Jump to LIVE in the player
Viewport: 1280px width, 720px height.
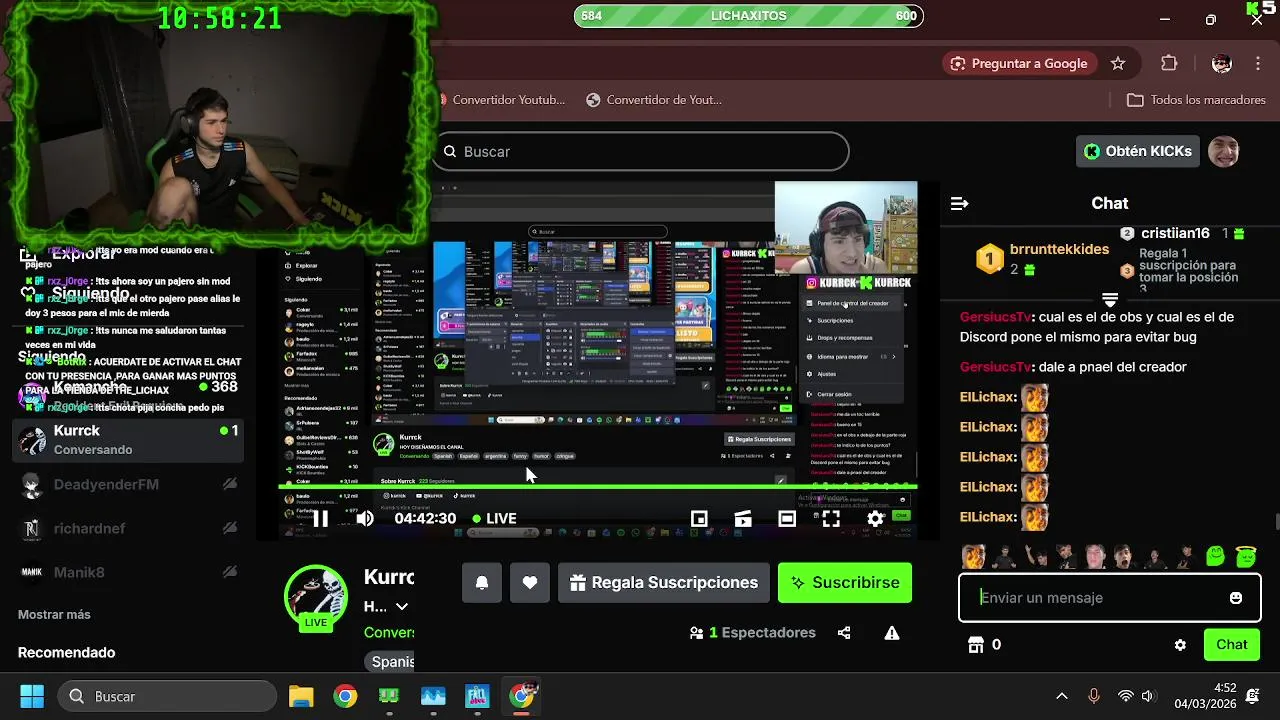click(494, 518)
